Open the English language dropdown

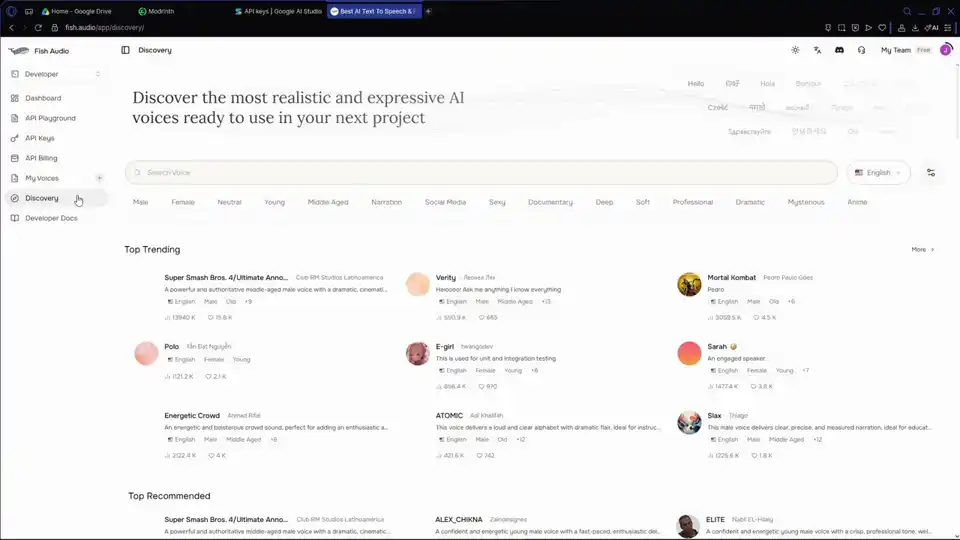coord(879,173)
